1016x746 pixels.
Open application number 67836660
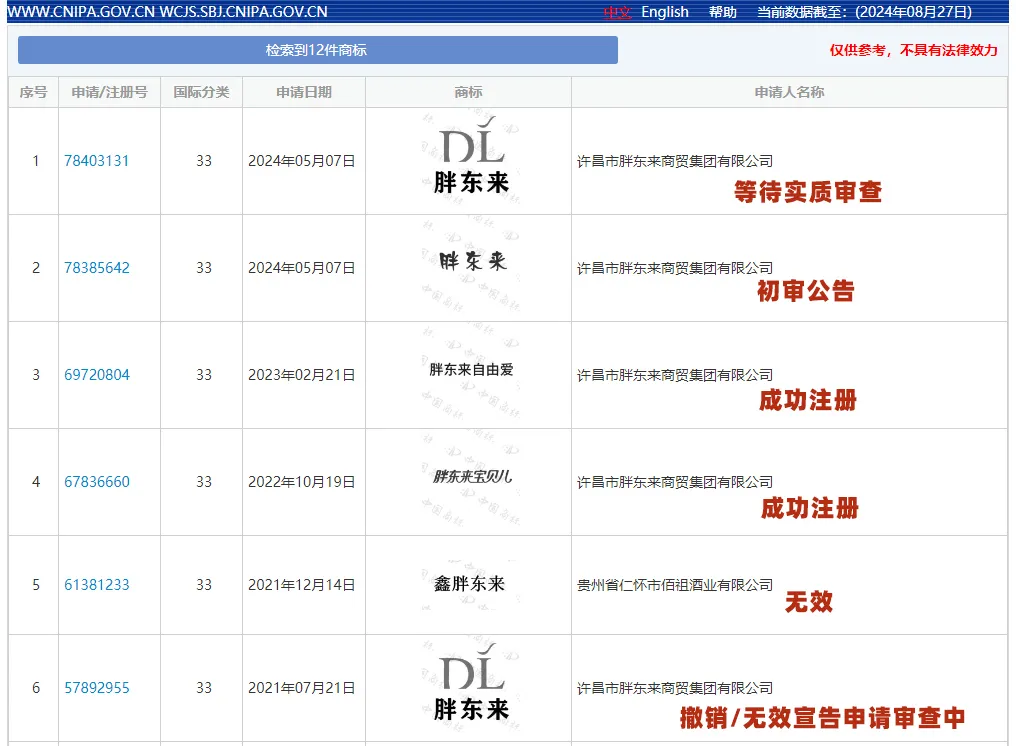(x=97, y=482)
